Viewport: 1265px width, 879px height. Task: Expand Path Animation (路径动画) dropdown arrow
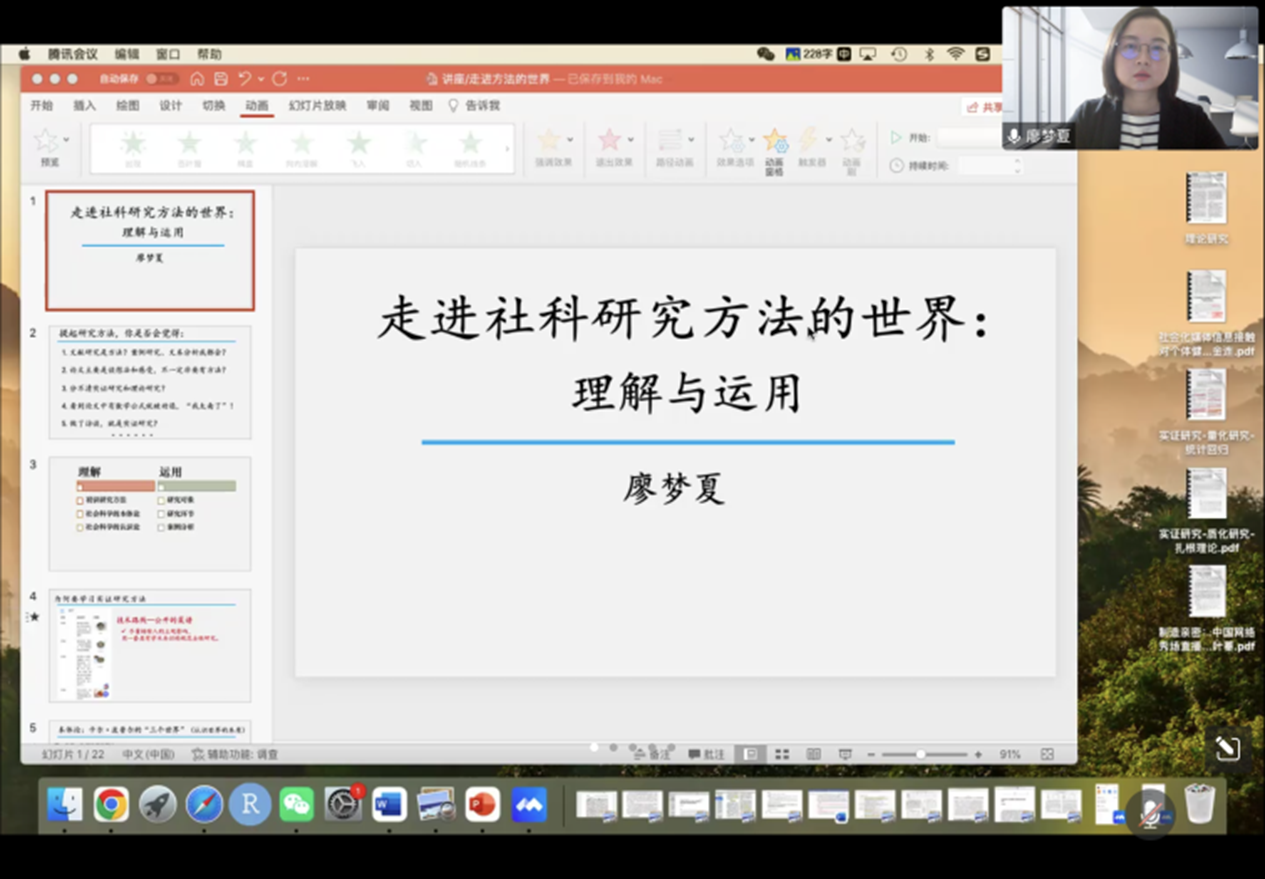(691, 140)
